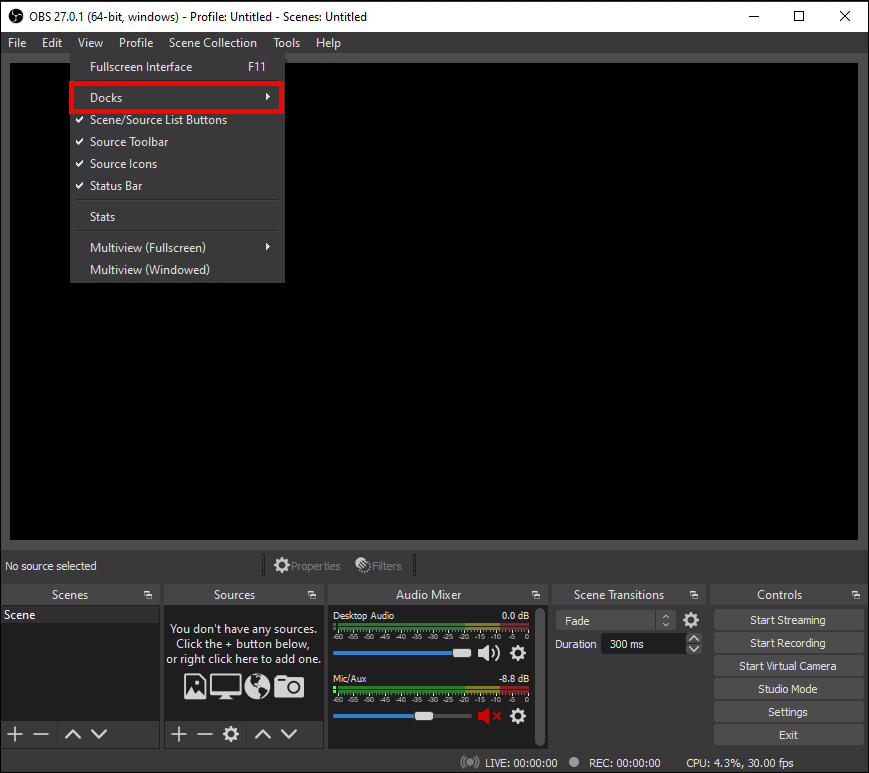Open the Profile menu
The width and height of the screenshot is (869, 773).
(136, 43)
